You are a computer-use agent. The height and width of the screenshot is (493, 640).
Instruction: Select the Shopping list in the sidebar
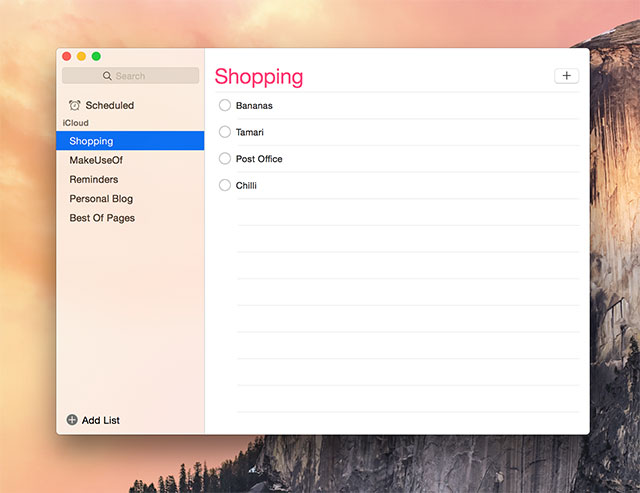[91, 141]
